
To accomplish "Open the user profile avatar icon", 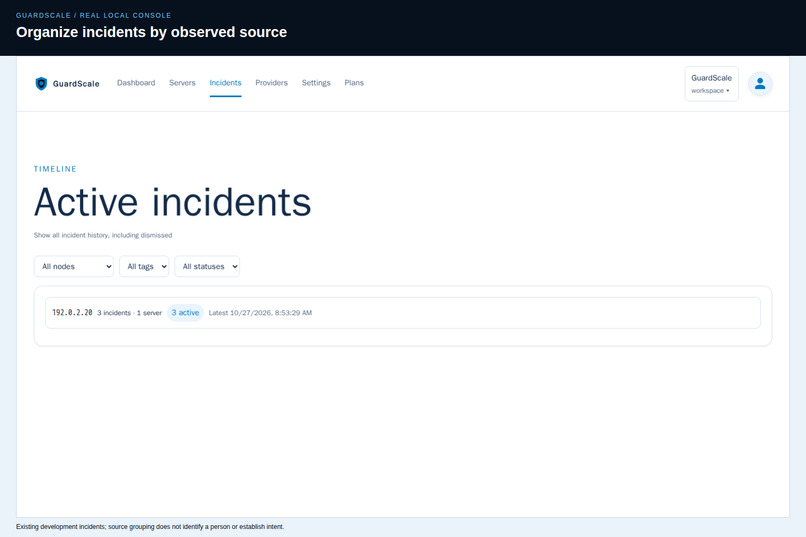I will pyautogui.click(x=760, y=84).
